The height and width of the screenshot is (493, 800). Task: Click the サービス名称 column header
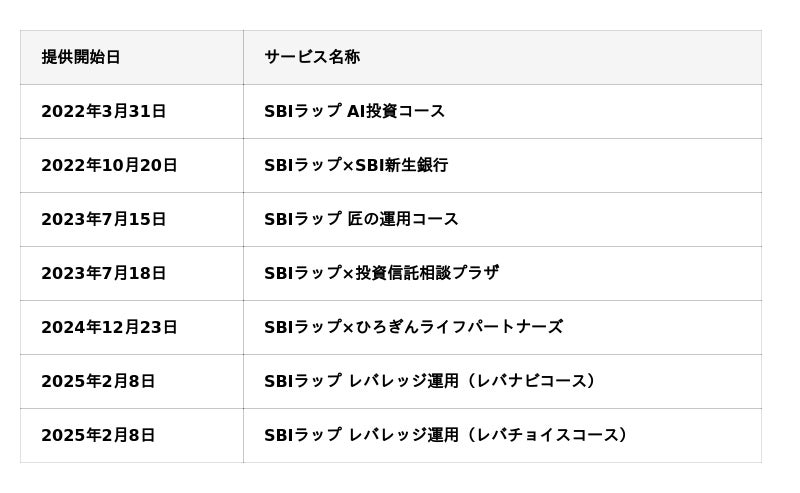click(x=311, y=57)
